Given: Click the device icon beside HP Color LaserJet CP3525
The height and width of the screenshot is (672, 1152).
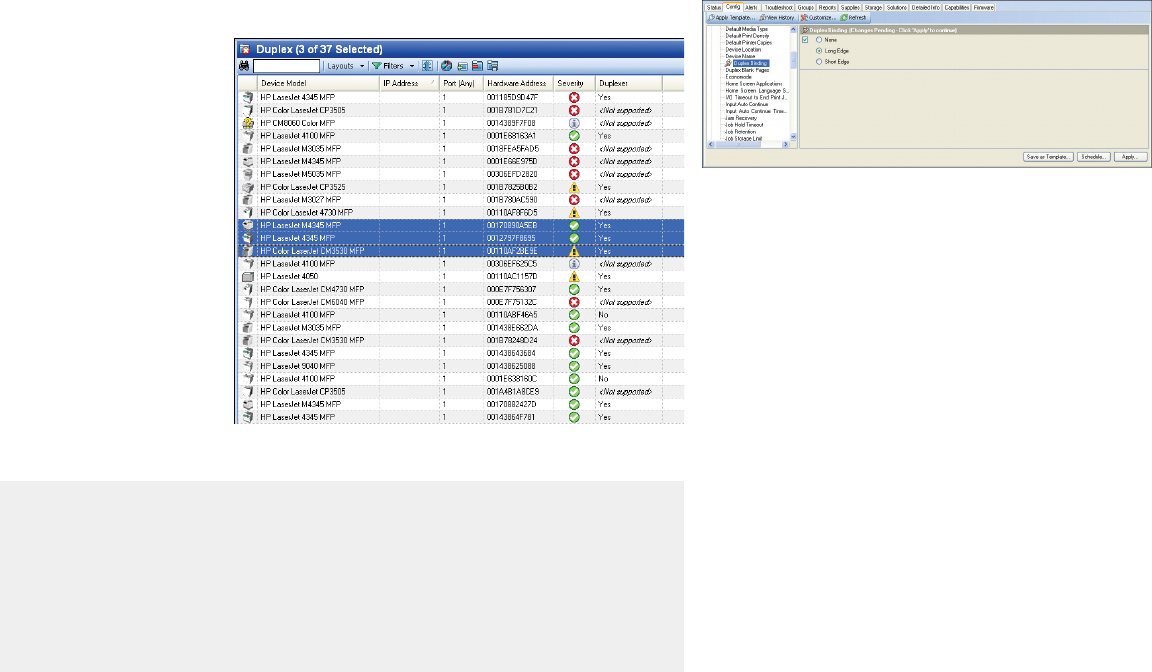Looking at the screenshot, I should coord(248,187).
